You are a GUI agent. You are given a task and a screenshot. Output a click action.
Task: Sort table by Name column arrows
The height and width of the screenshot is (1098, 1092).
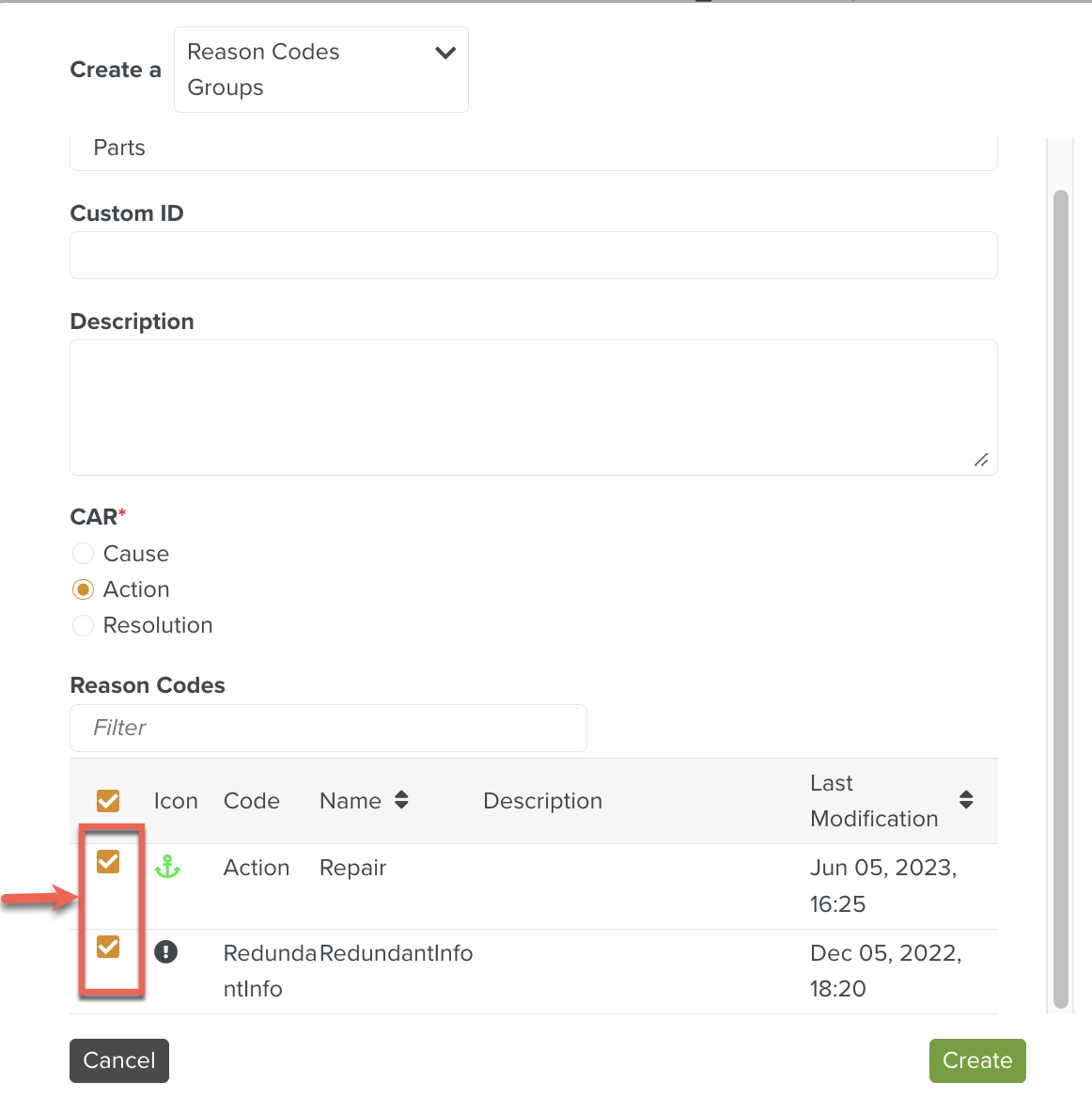coord(401,800)
